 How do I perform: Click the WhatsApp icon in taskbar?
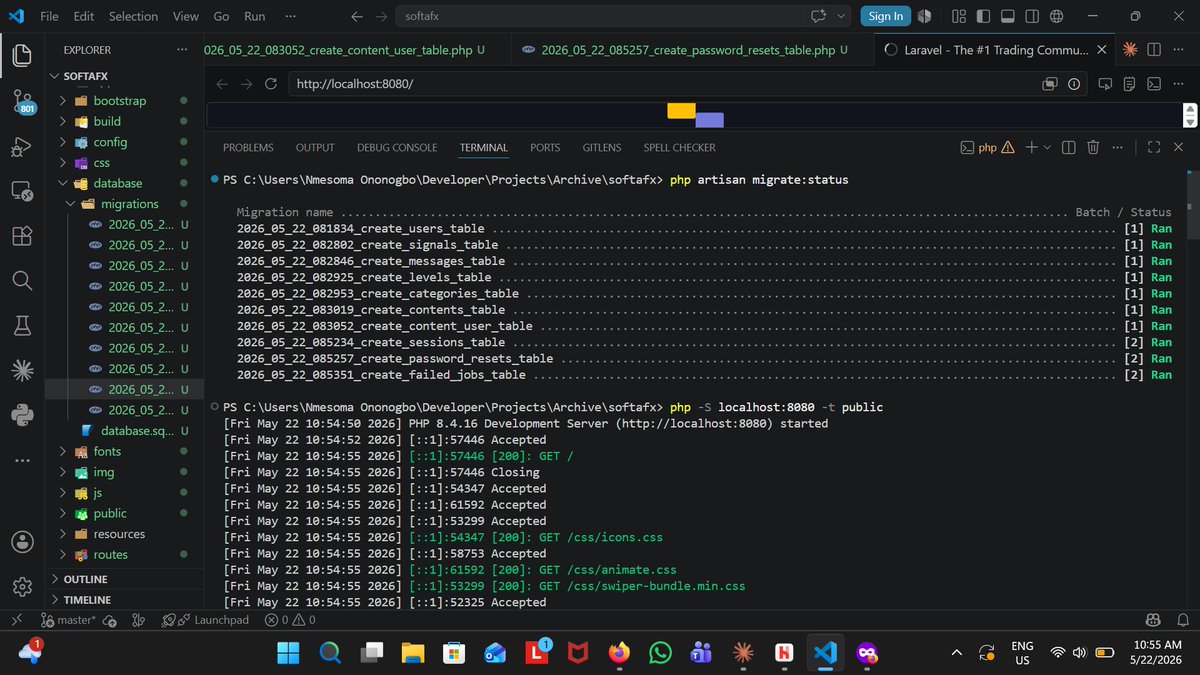click(x=660, y=652)
